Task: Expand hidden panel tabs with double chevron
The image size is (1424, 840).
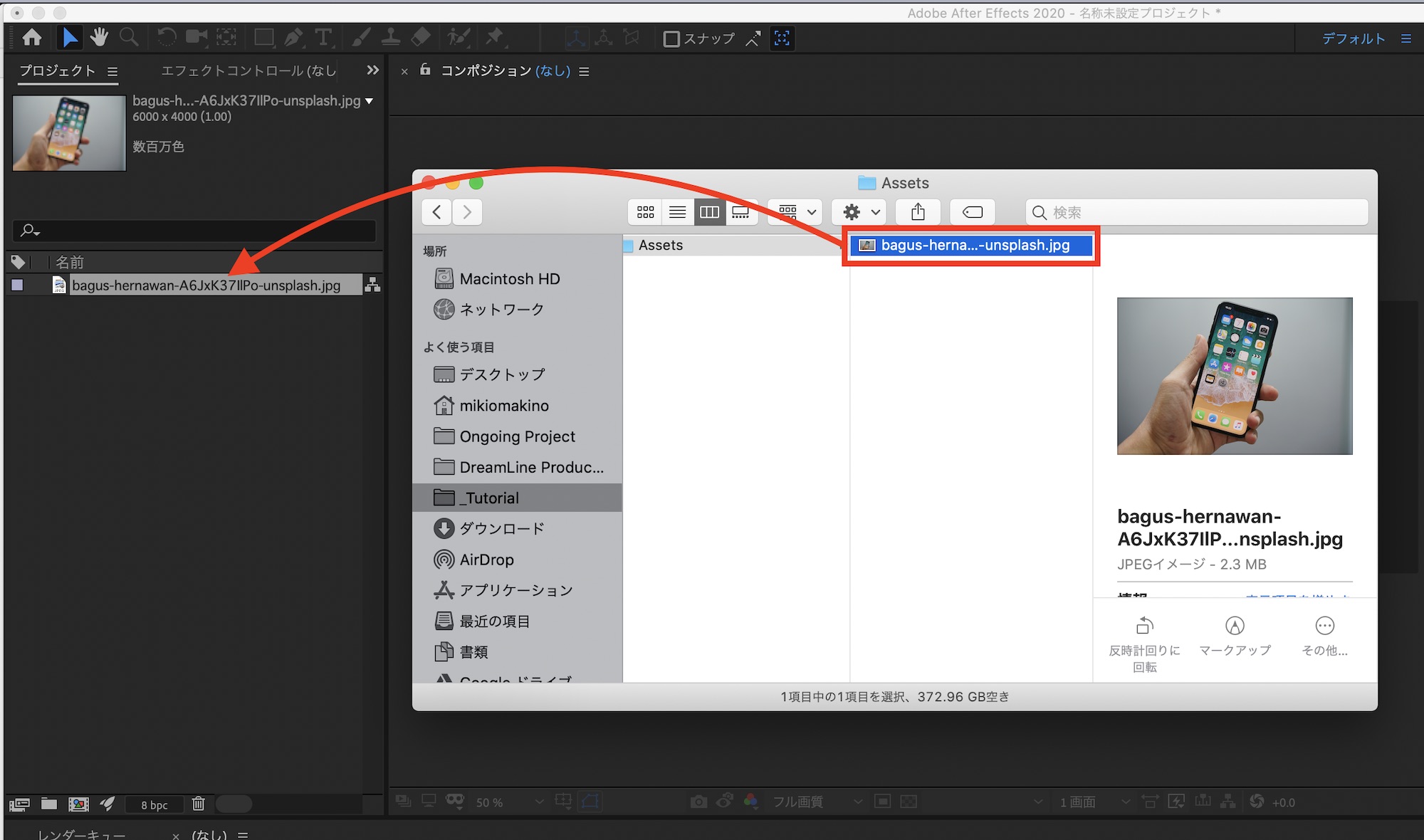Action: pyautogui.click(x=372, y=70)
